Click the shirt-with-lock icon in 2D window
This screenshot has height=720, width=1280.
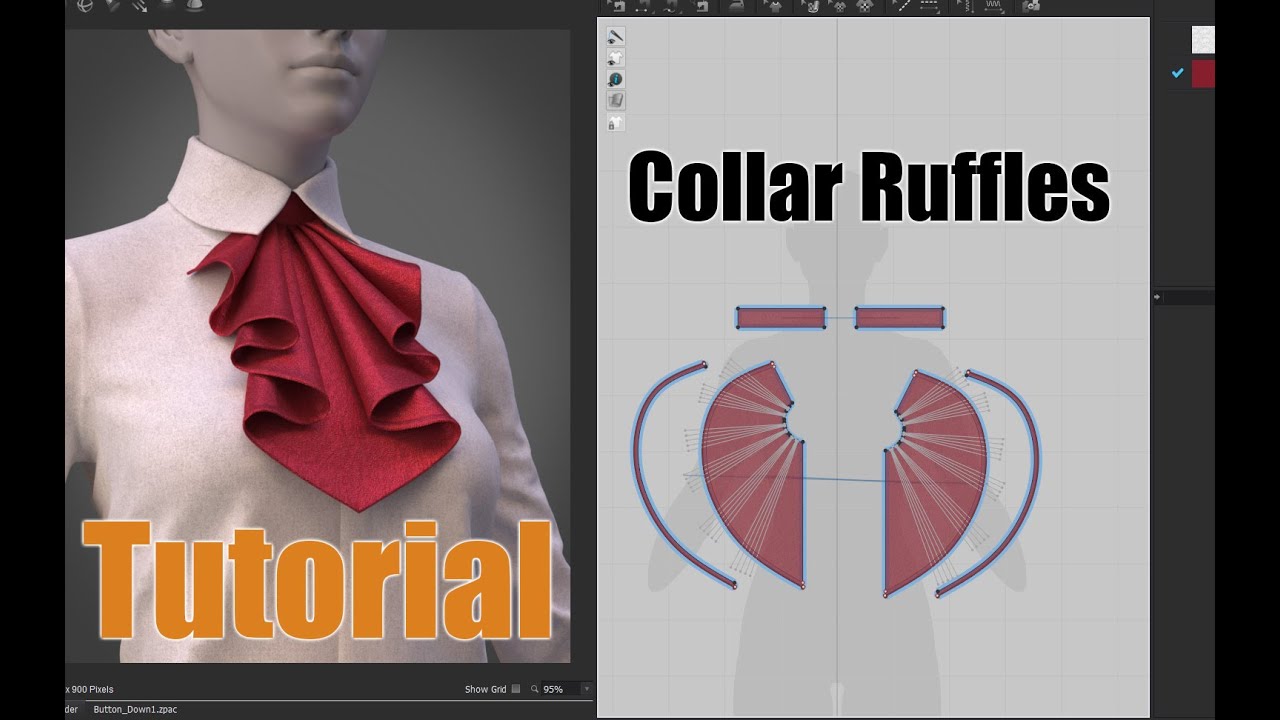pyautogui.click(x=616, y=122)
